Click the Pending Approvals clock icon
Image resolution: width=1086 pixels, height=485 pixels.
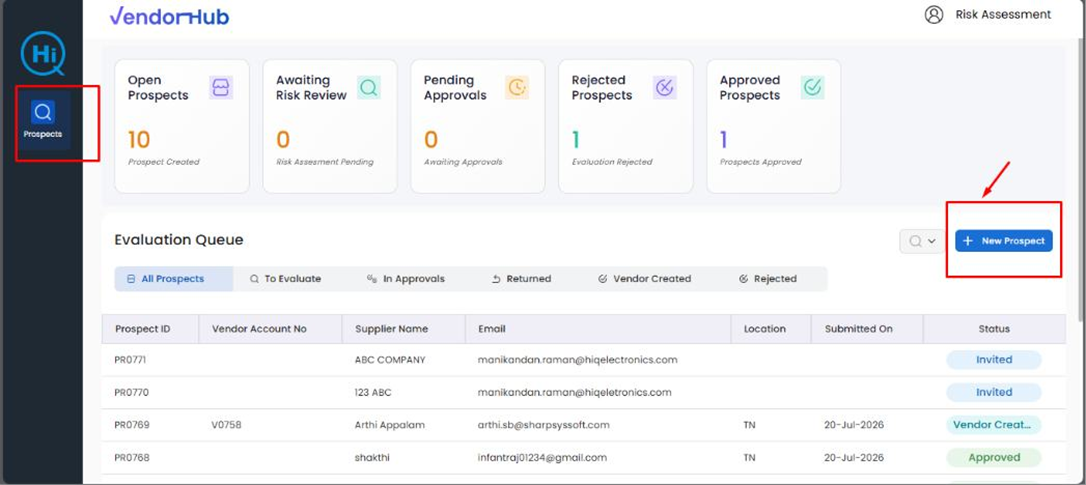[517, 88]
